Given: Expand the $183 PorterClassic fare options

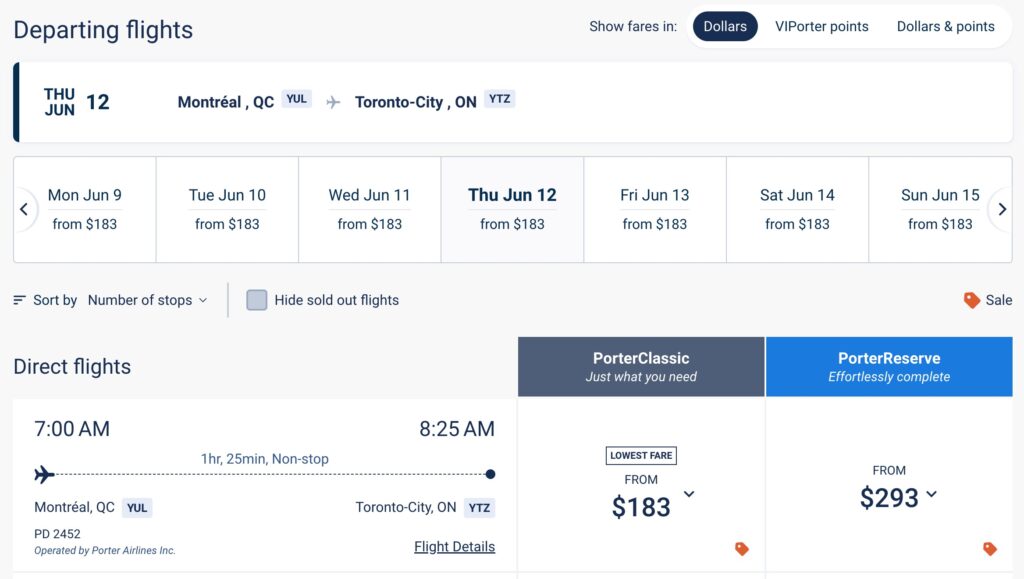Looking at the screenshot, I should tap(689, 494).
